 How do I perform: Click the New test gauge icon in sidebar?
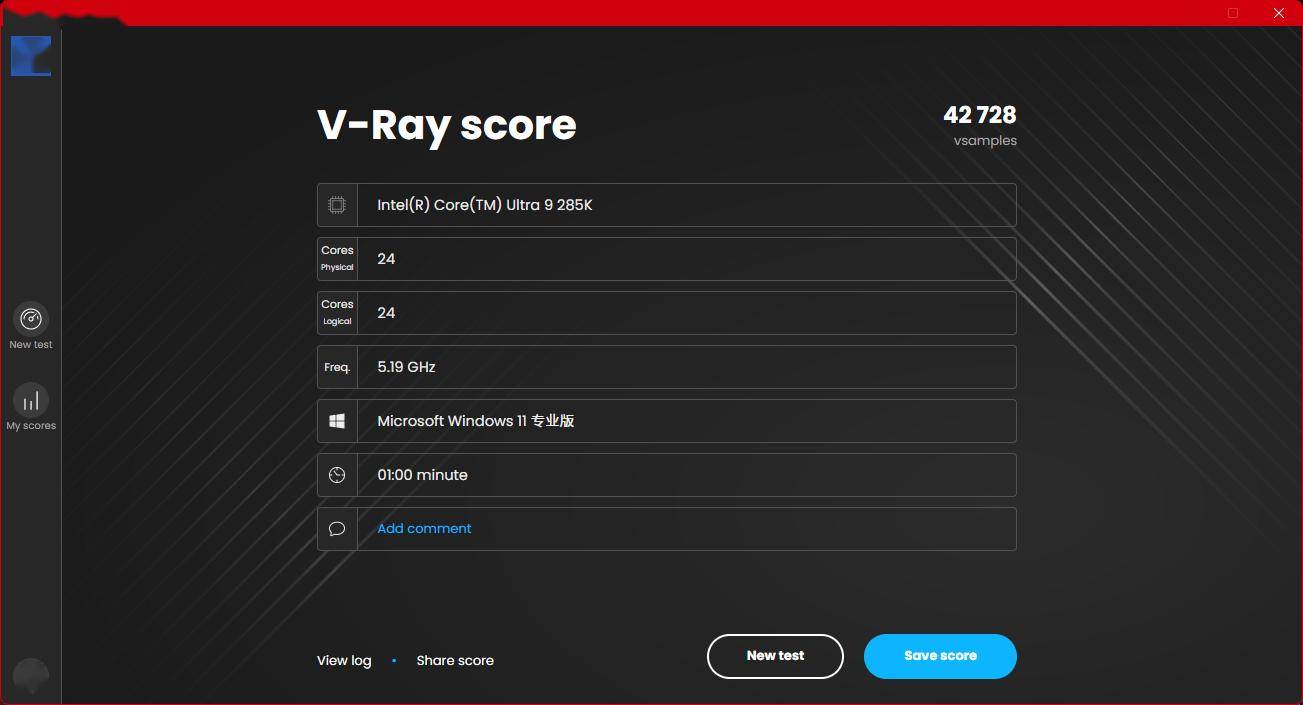(x=31, y=319)
